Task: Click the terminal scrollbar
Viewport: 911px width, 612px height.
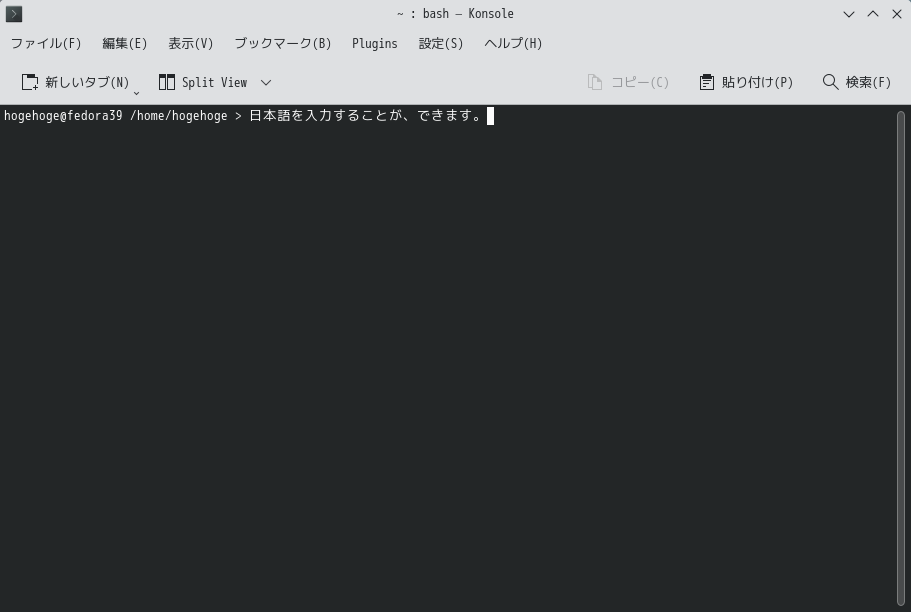Action: (901, 358)
